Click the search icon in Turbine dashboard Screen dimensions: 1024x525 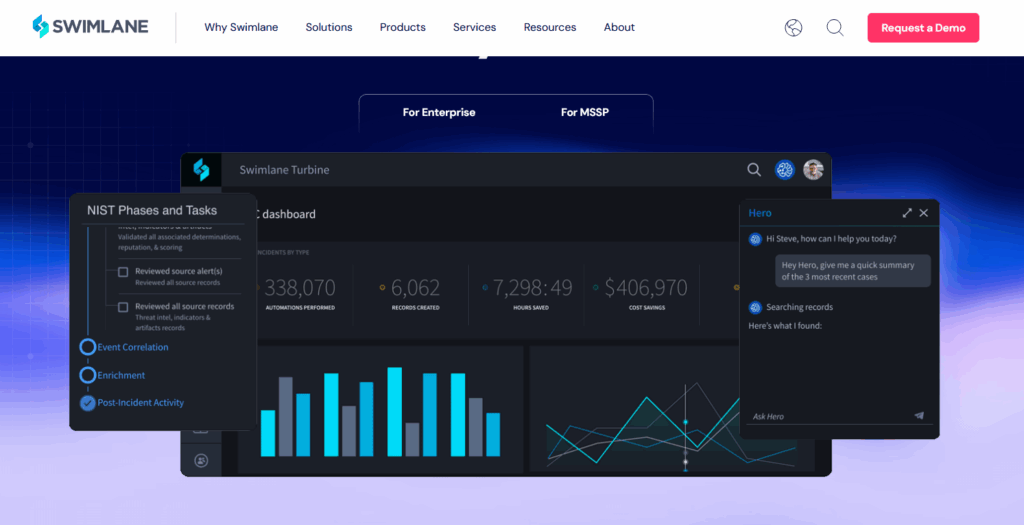click(754, 170)
